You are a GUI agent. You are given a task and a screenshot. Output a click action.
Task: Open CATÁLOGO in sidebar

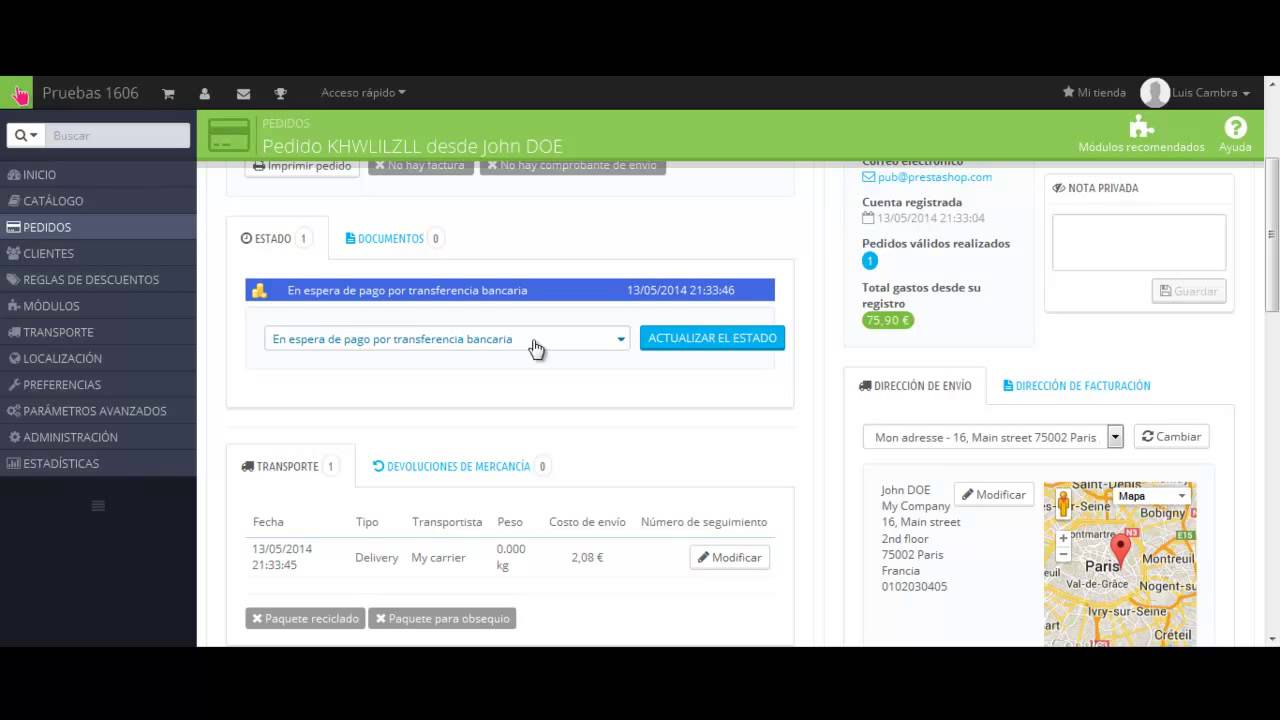tap(98, 201)
